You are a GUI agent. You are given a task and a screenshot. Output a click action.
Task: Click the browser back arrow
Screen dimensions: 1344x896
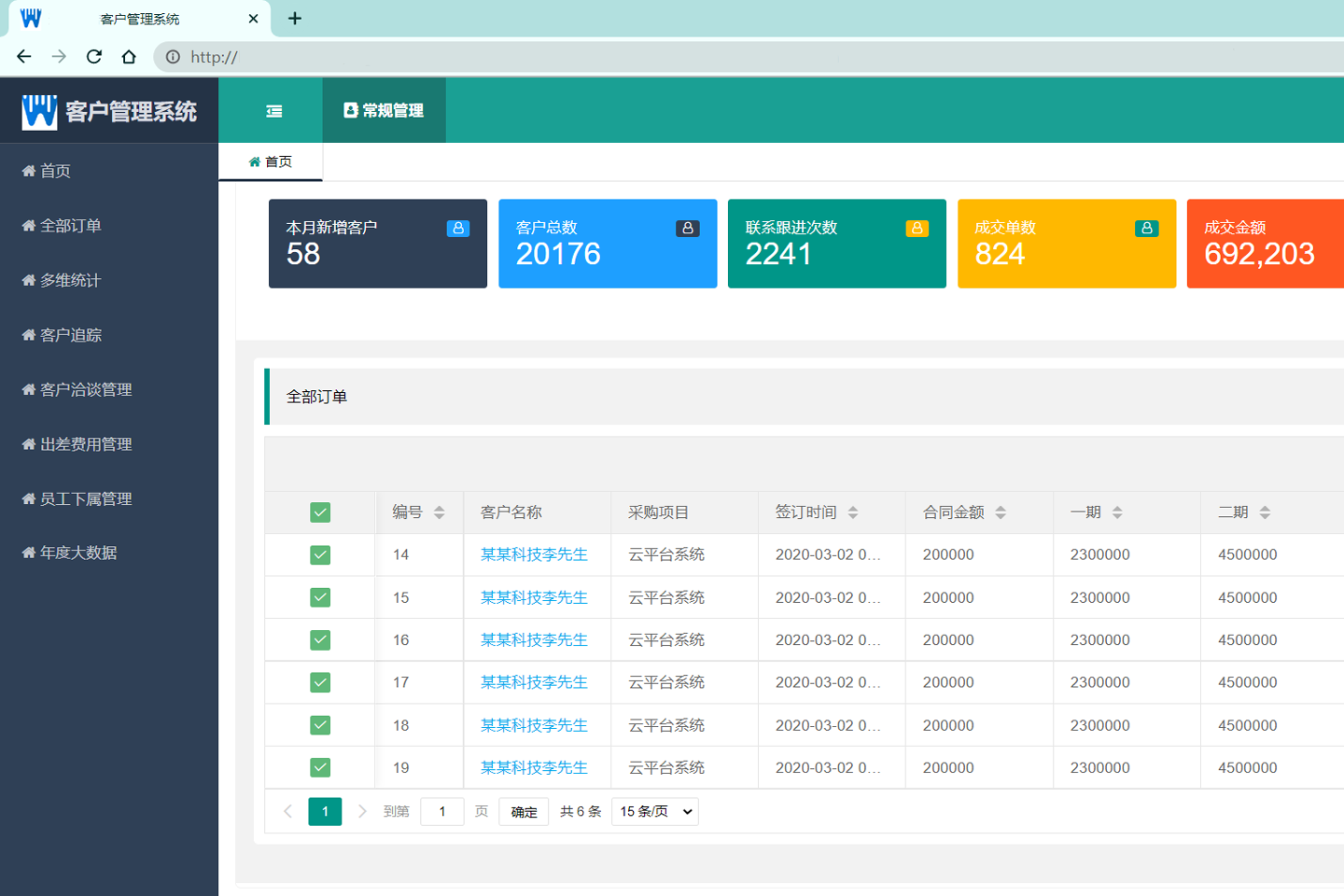(24, 57)
